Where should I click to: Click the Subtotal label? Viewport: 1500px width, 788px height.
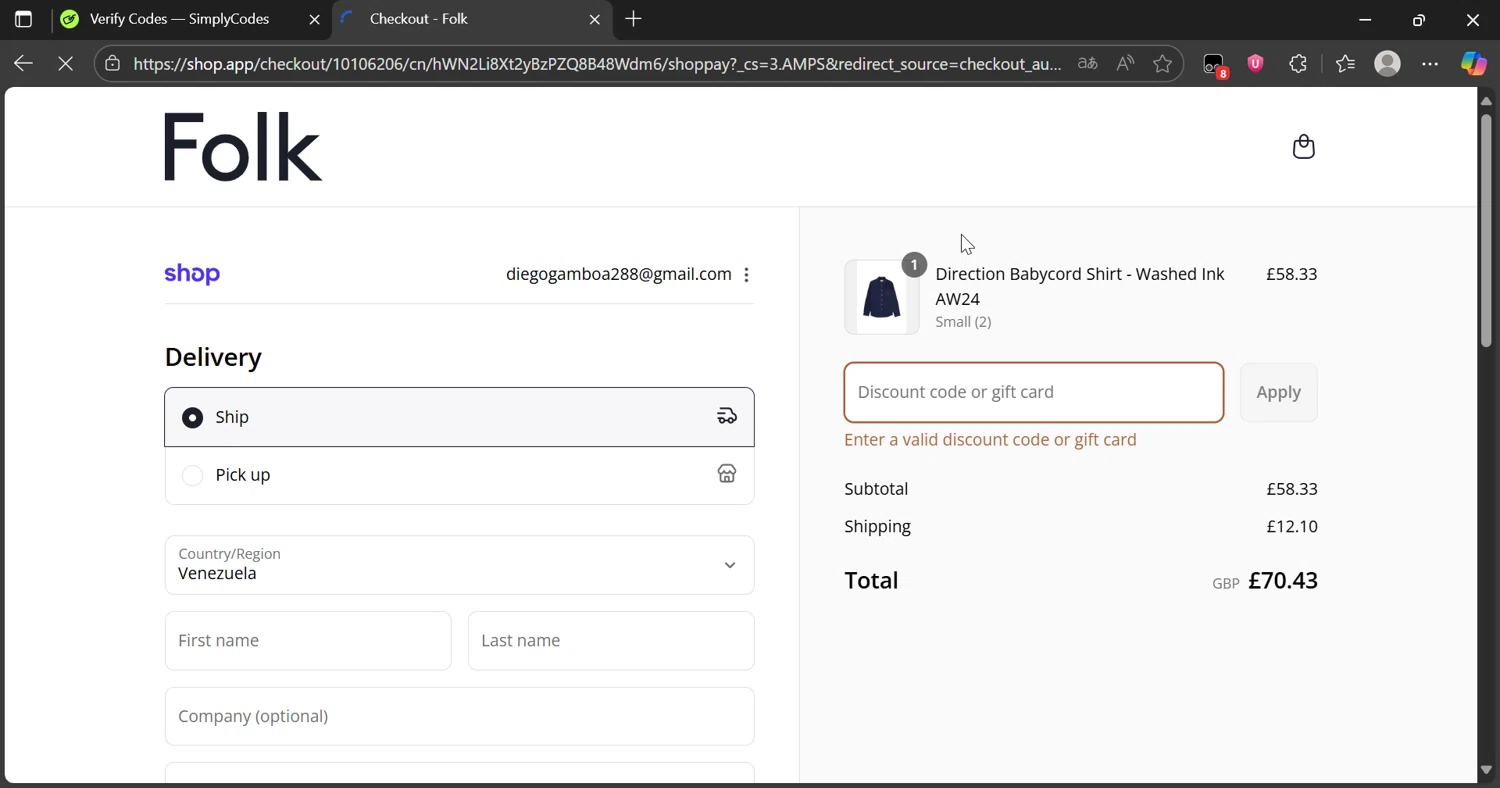876,489
